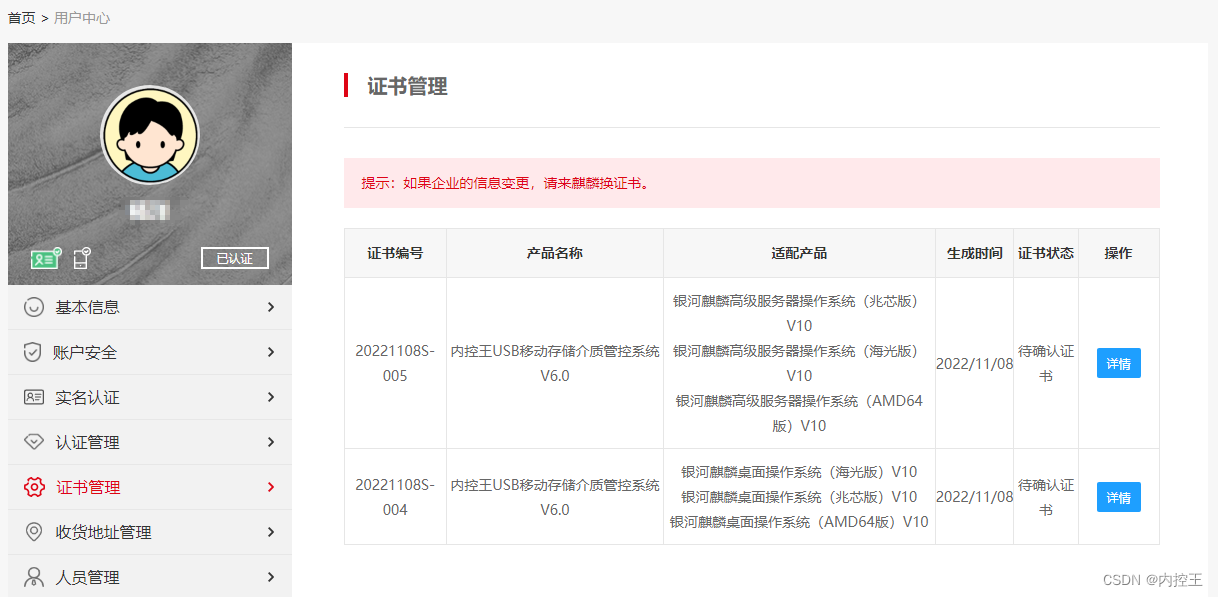Open the user avatar picture
Image resolution: width=1218 pixels, height=597 pixels.
[150, 135]
